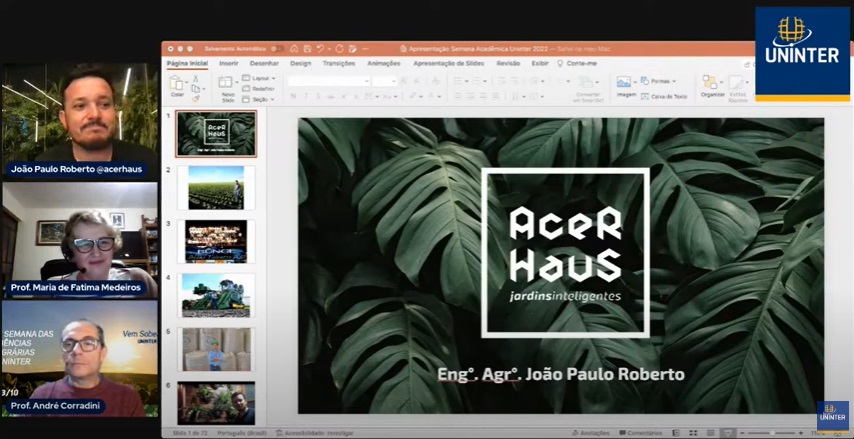Click Anotações in the status bar

click(590, 433)
